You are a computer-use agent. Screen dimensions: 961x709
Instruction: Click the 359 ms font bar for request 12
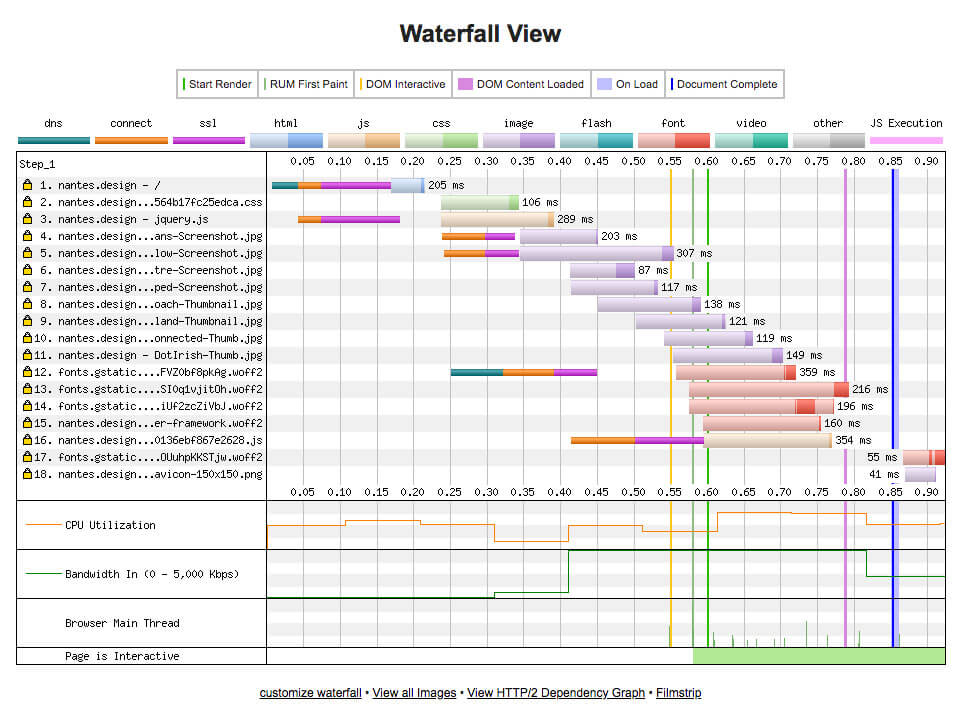[x=735, y=372]
